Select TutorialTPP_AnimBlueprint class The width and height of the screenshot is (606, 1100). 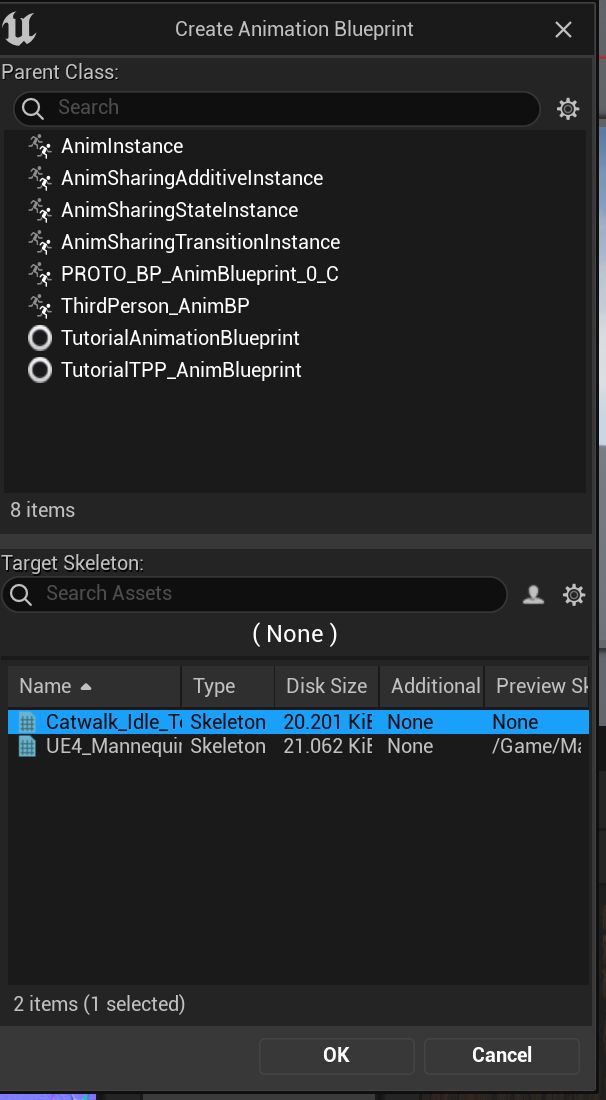click(181, 370)
